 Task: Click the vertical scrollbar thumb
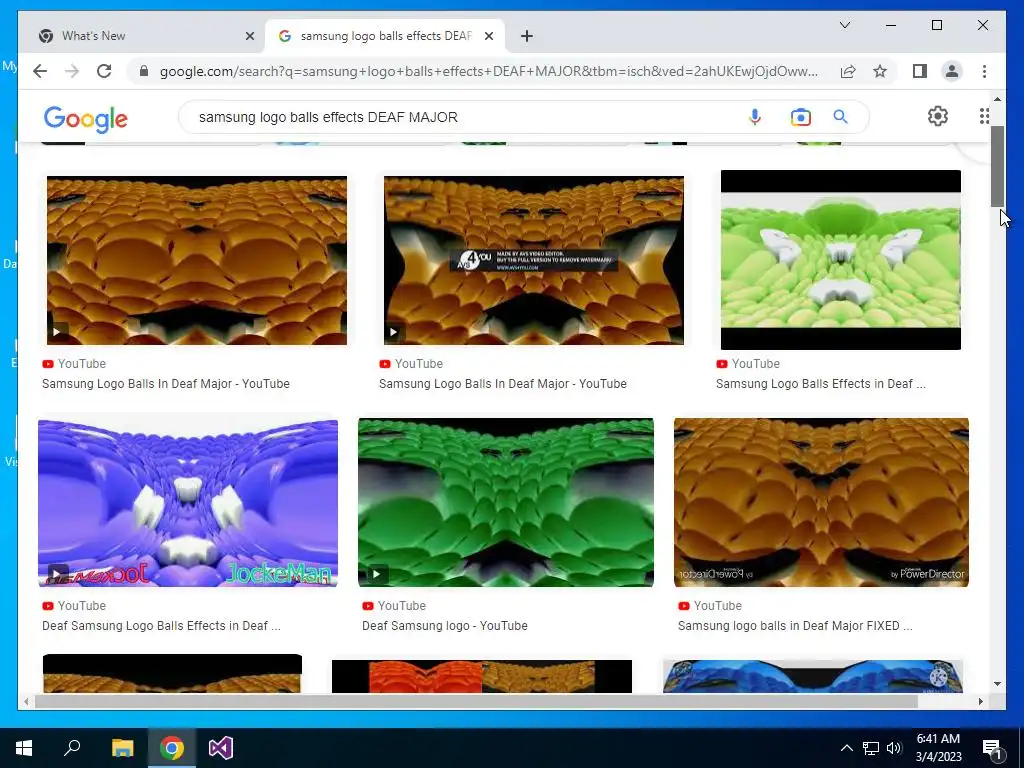997,167
